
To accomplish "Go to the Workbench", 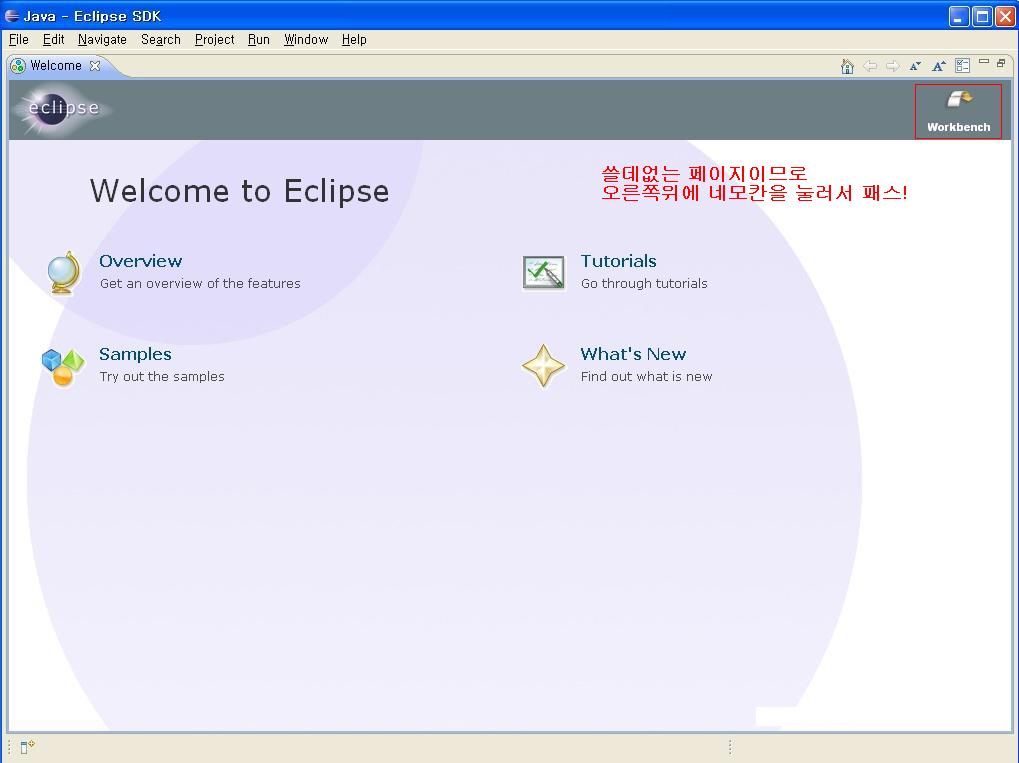I will click(959, 111).
